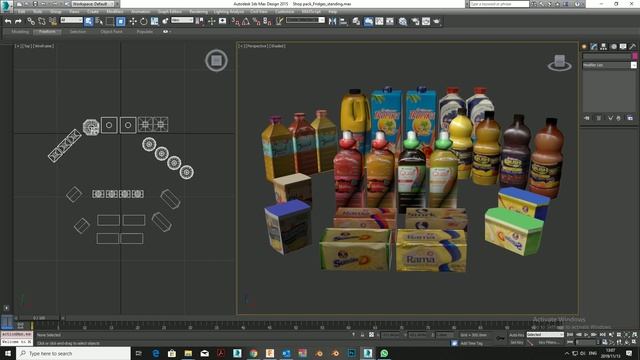Select the Select and Move tool
Image resolution: width=640 pixels, height=360 pixels.
point(133,21)
